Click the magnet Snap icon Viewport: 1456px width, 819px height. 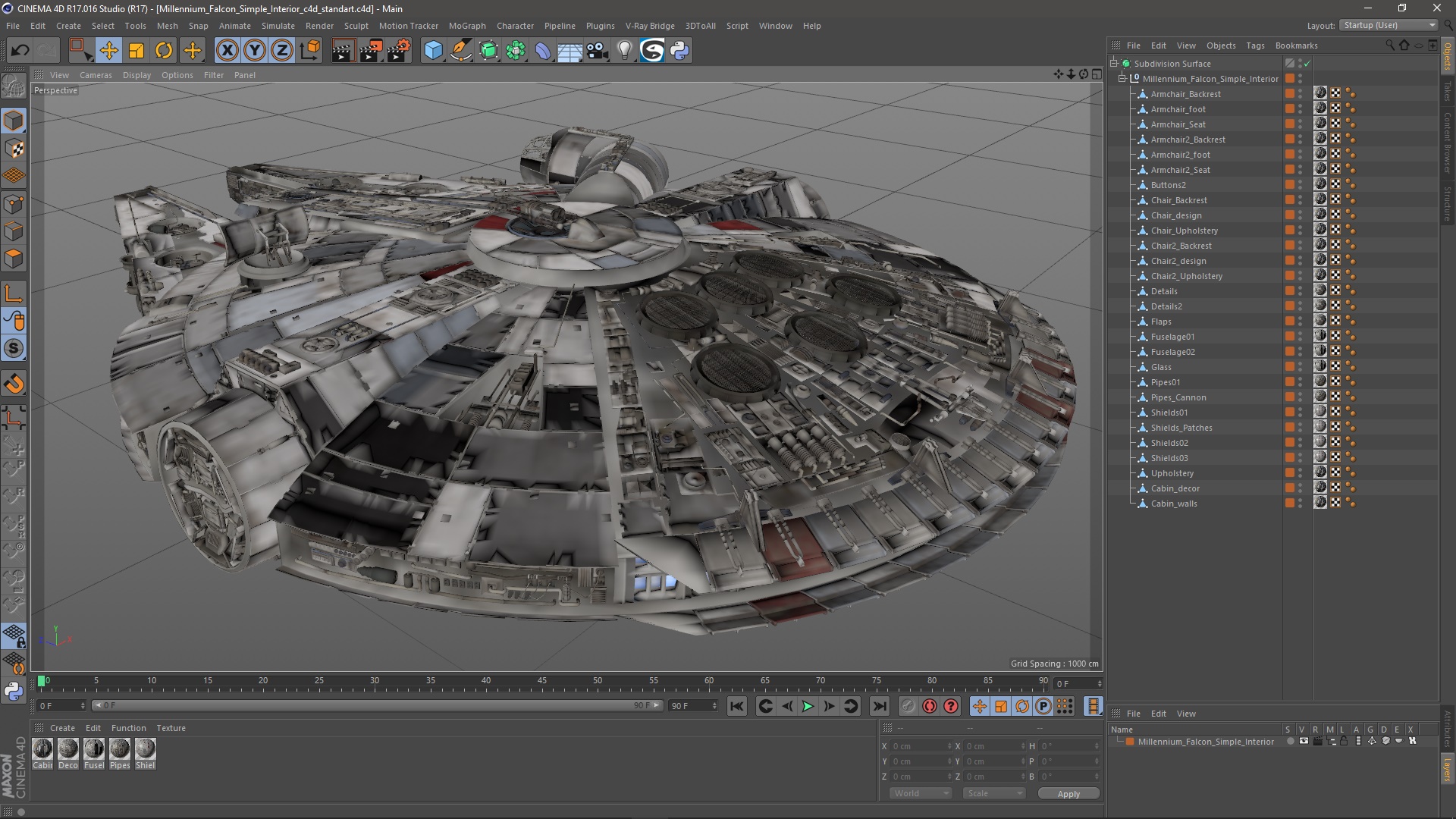click(14, 384)
